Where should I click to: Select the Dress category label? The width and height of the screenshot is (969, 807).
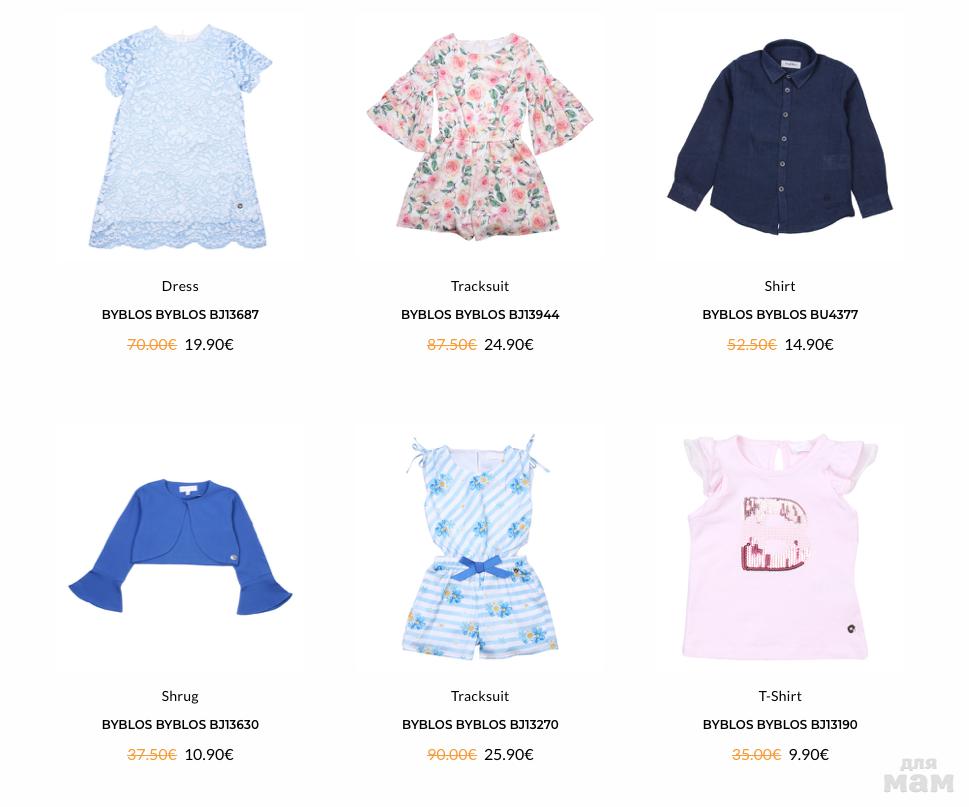[180, 286]
